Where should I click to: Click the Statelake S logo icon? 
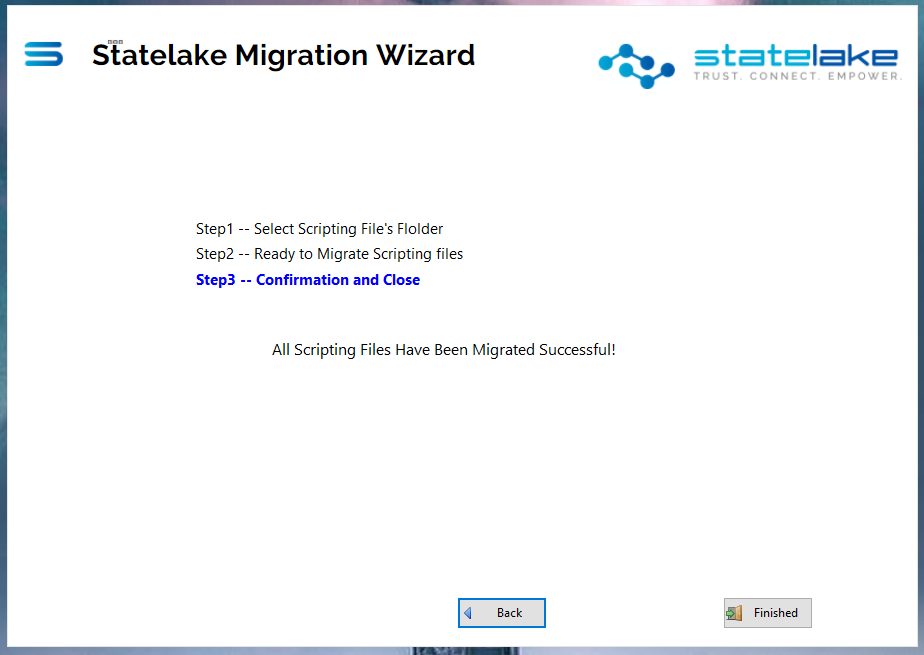click(x=44, y=54)
